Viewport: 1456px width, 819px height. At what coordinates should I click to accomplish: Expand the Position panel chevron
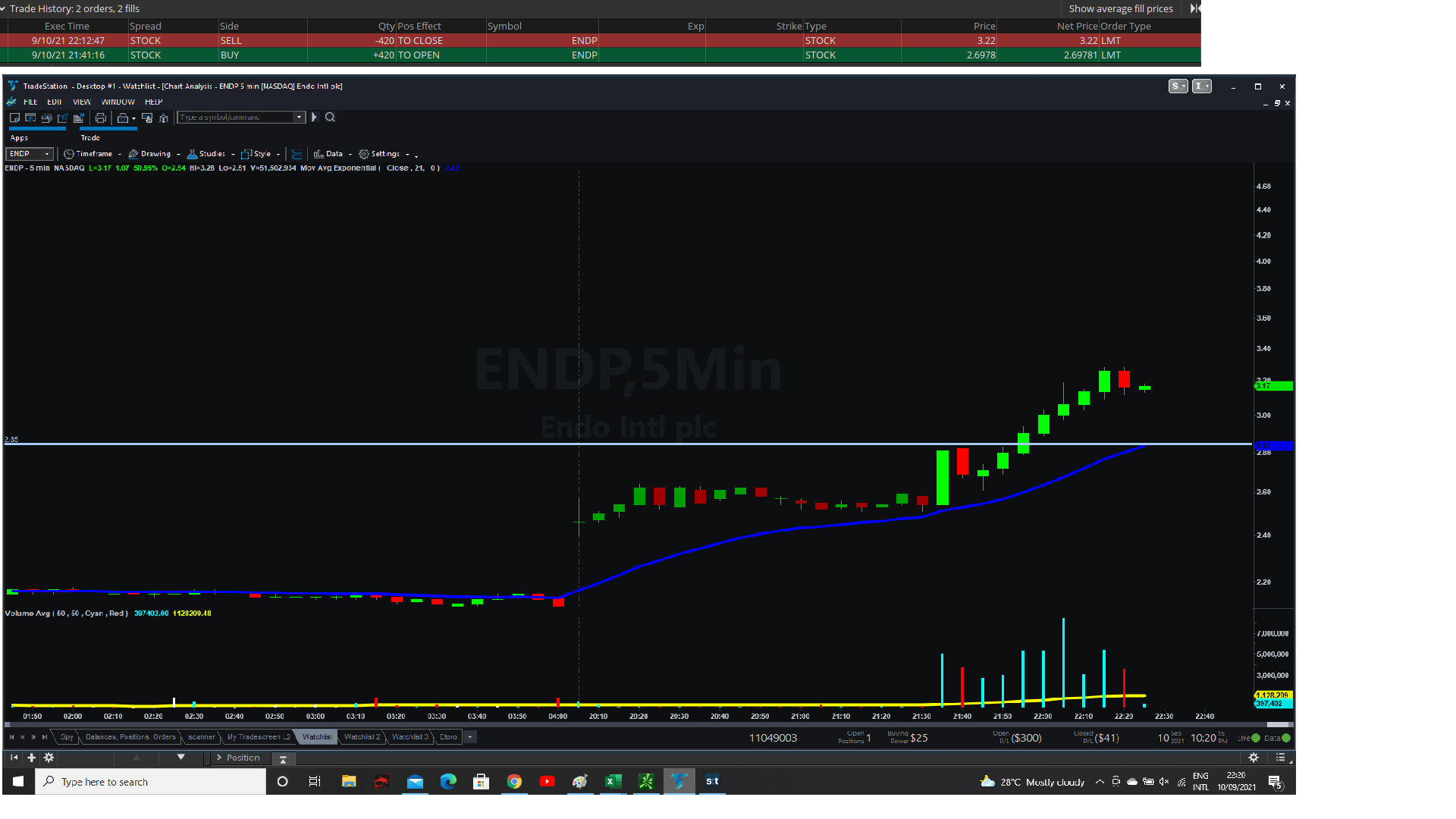point(219,758)
